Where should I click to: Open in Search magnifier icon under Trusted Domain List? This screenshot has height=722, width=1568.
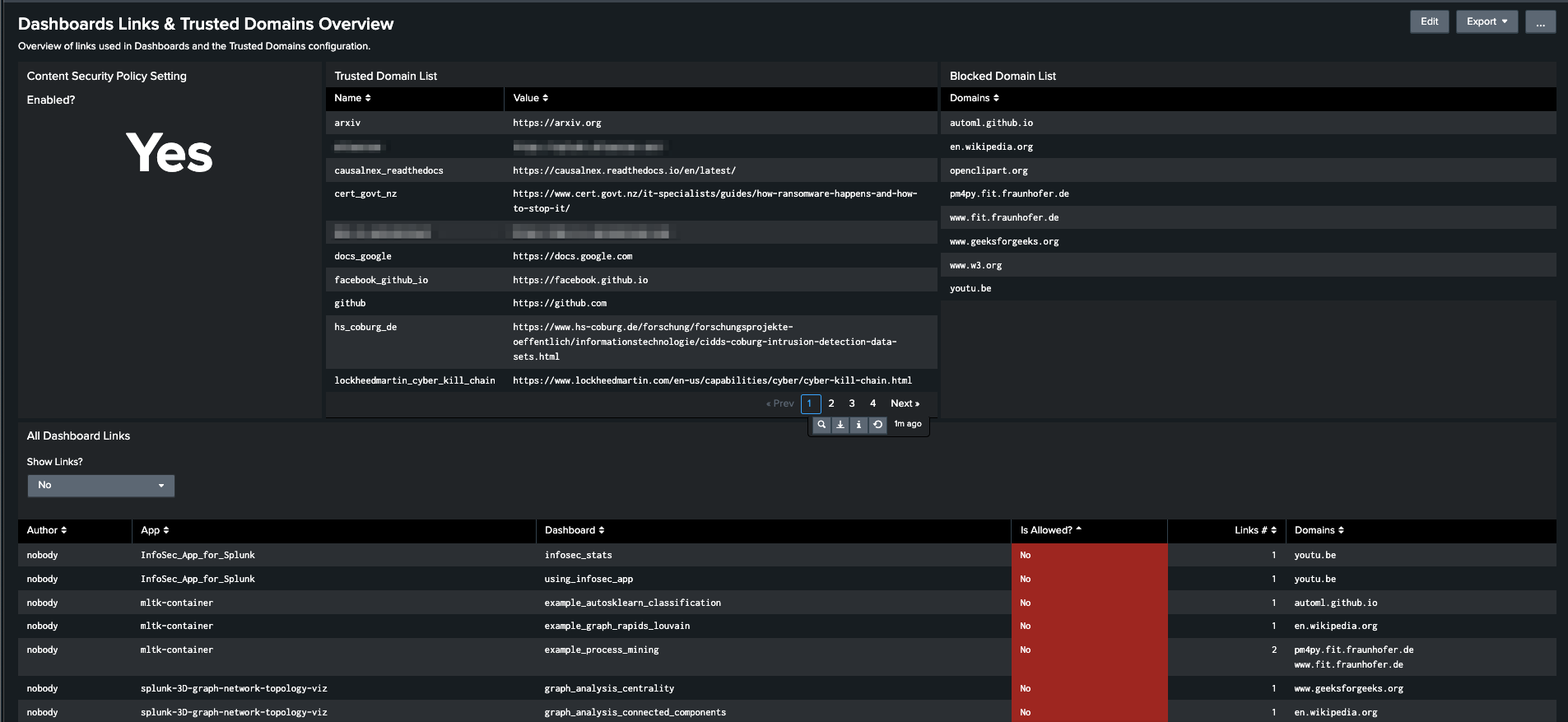pyautogui.click(x=821, y=425)
